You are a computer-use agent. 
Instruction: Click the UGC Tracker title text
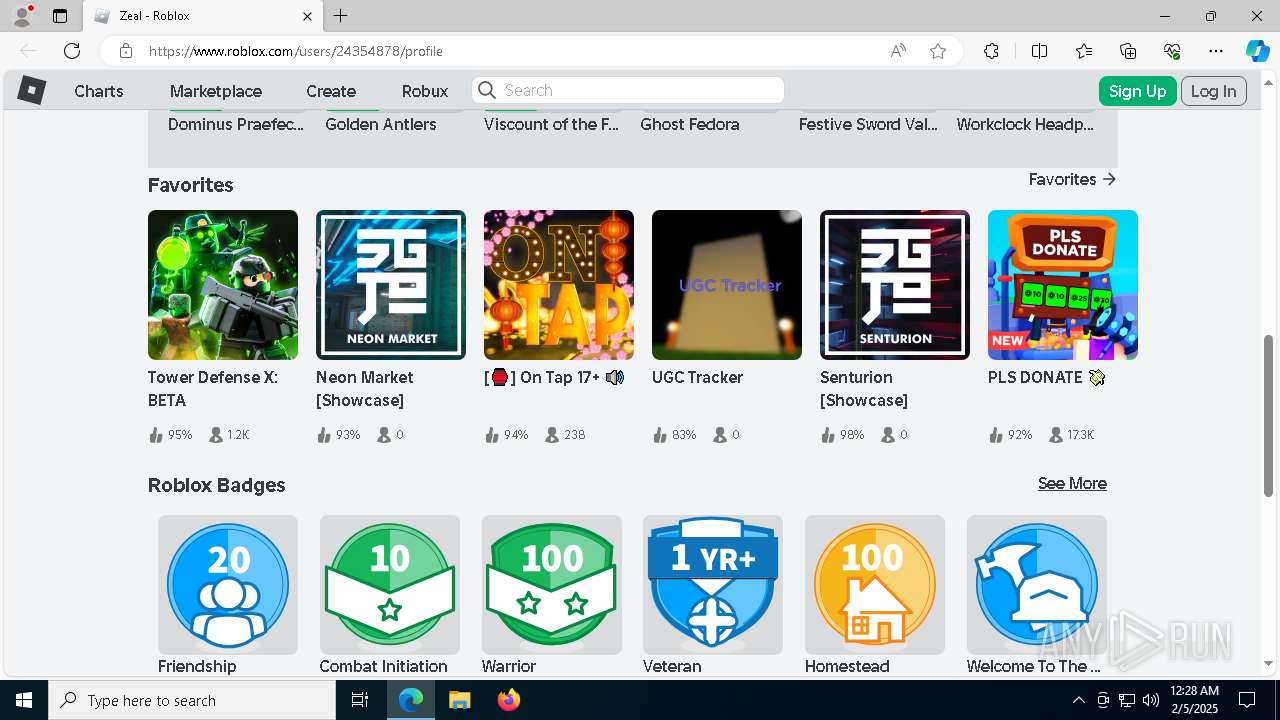click(697, 377)
